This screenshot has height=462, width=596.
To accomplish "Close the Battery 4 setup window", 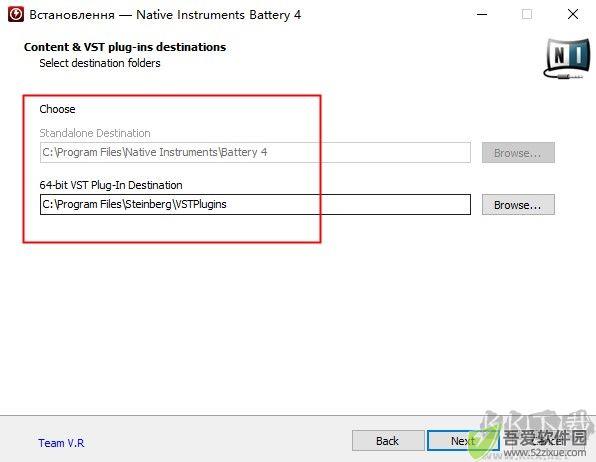I will [572, 14].
